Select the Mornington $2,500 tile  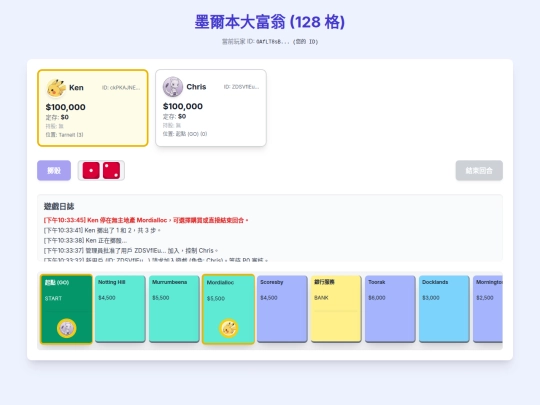click(488, 309)
